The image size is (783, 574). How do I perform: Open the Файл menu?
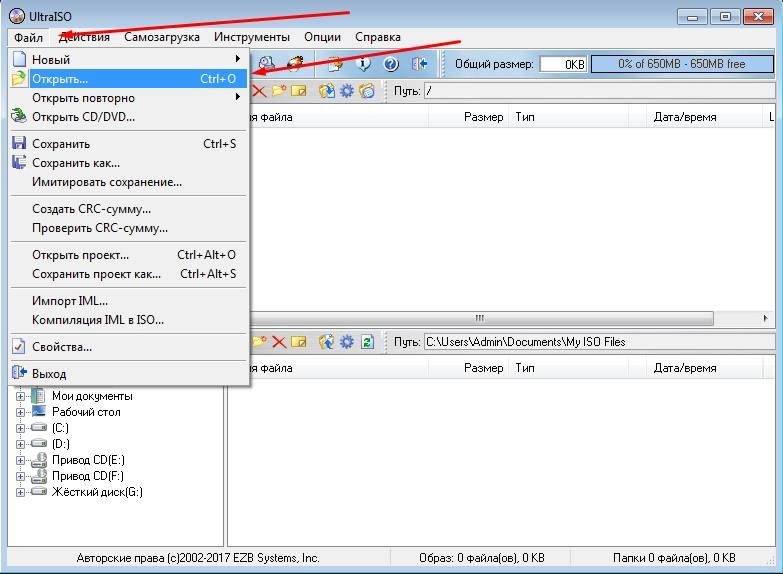point(28,37)
